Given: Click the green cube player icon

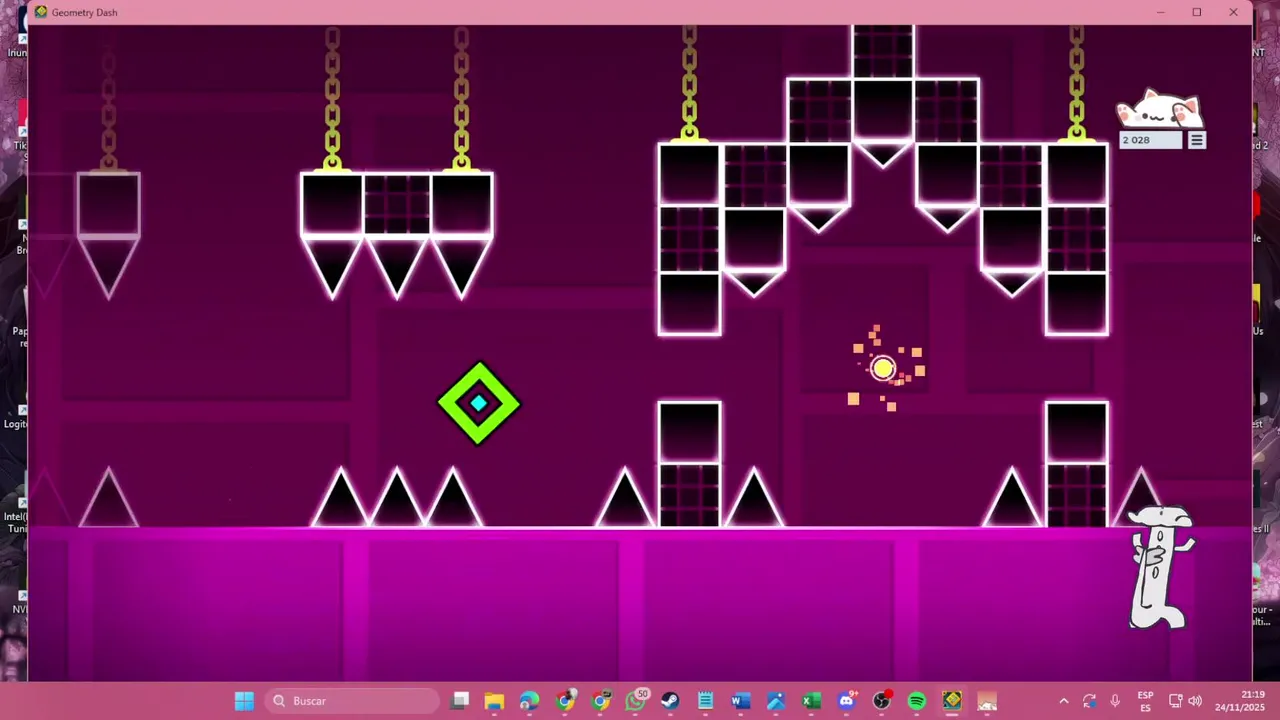Looking at the screenshot, I should [479, 403].
